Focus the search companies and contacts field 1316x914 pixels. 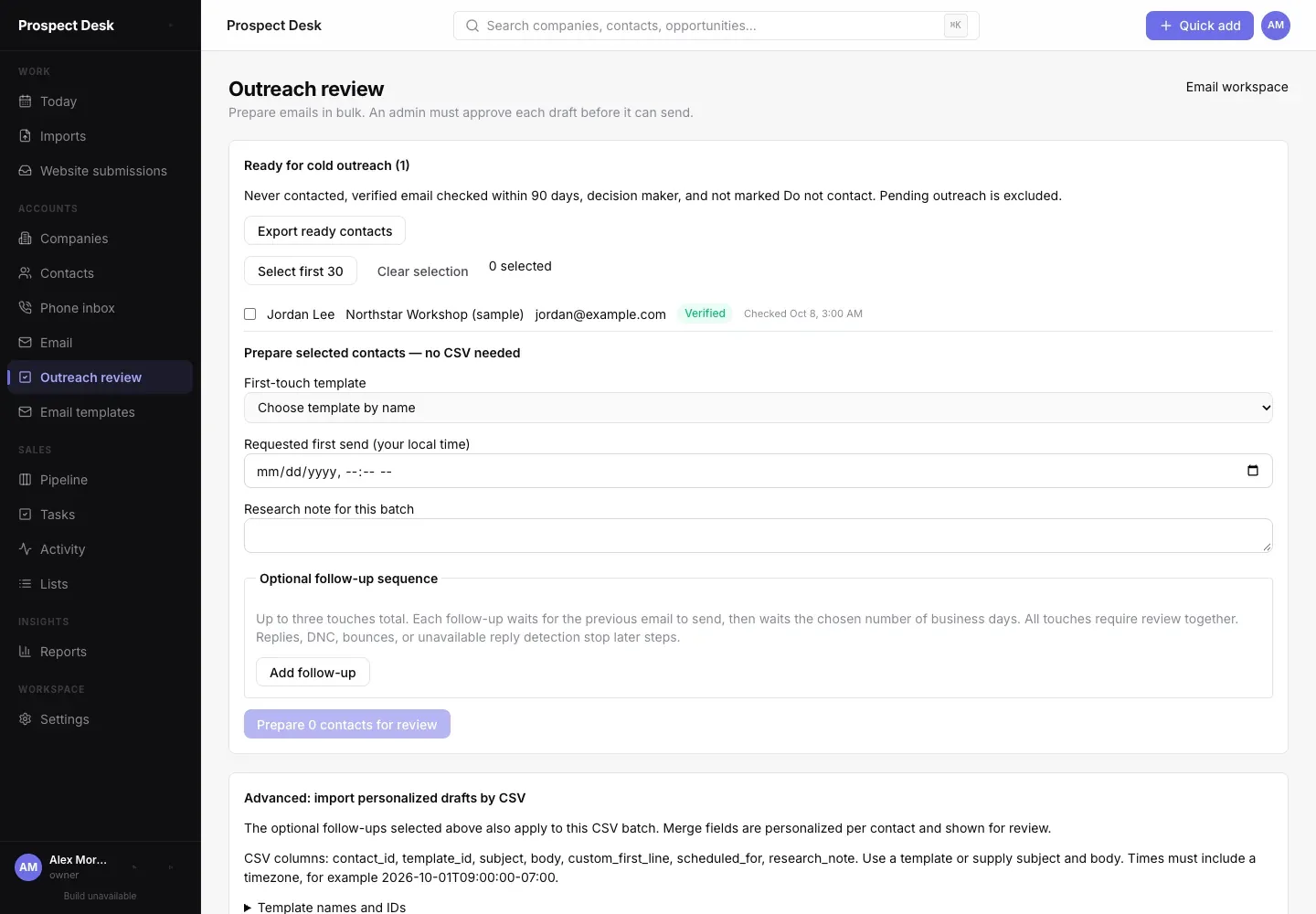716,26
